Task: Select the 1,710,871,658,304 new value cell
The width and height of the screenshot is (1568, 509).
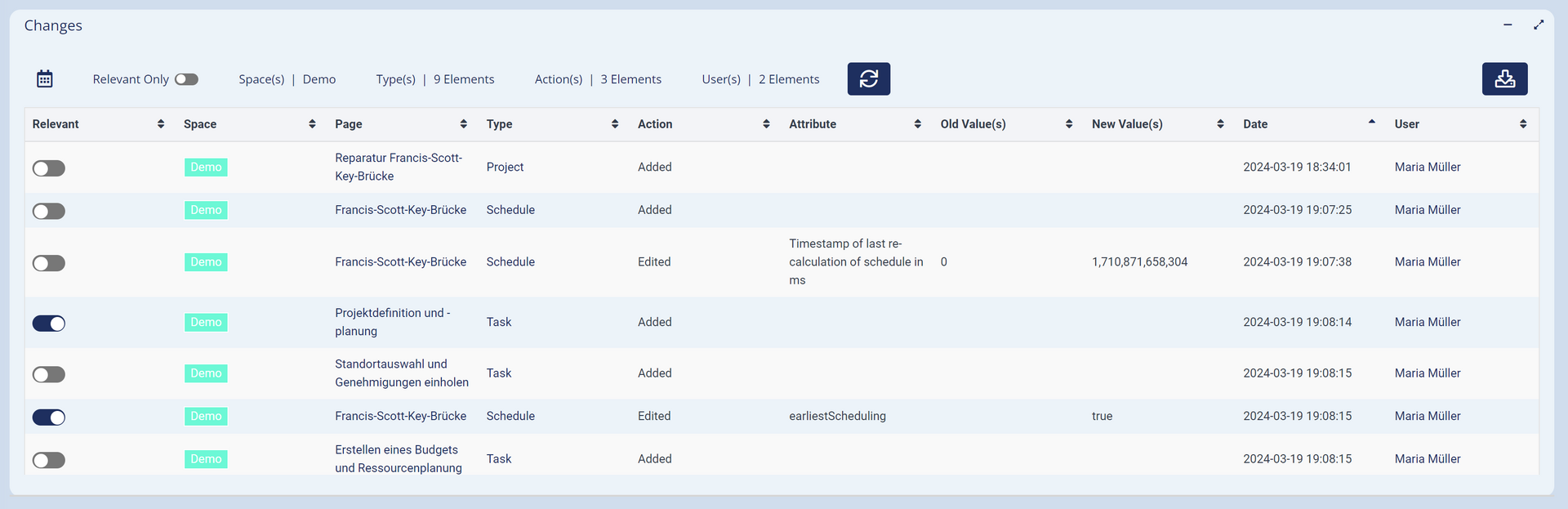Action: click(x=1139, y=262)
